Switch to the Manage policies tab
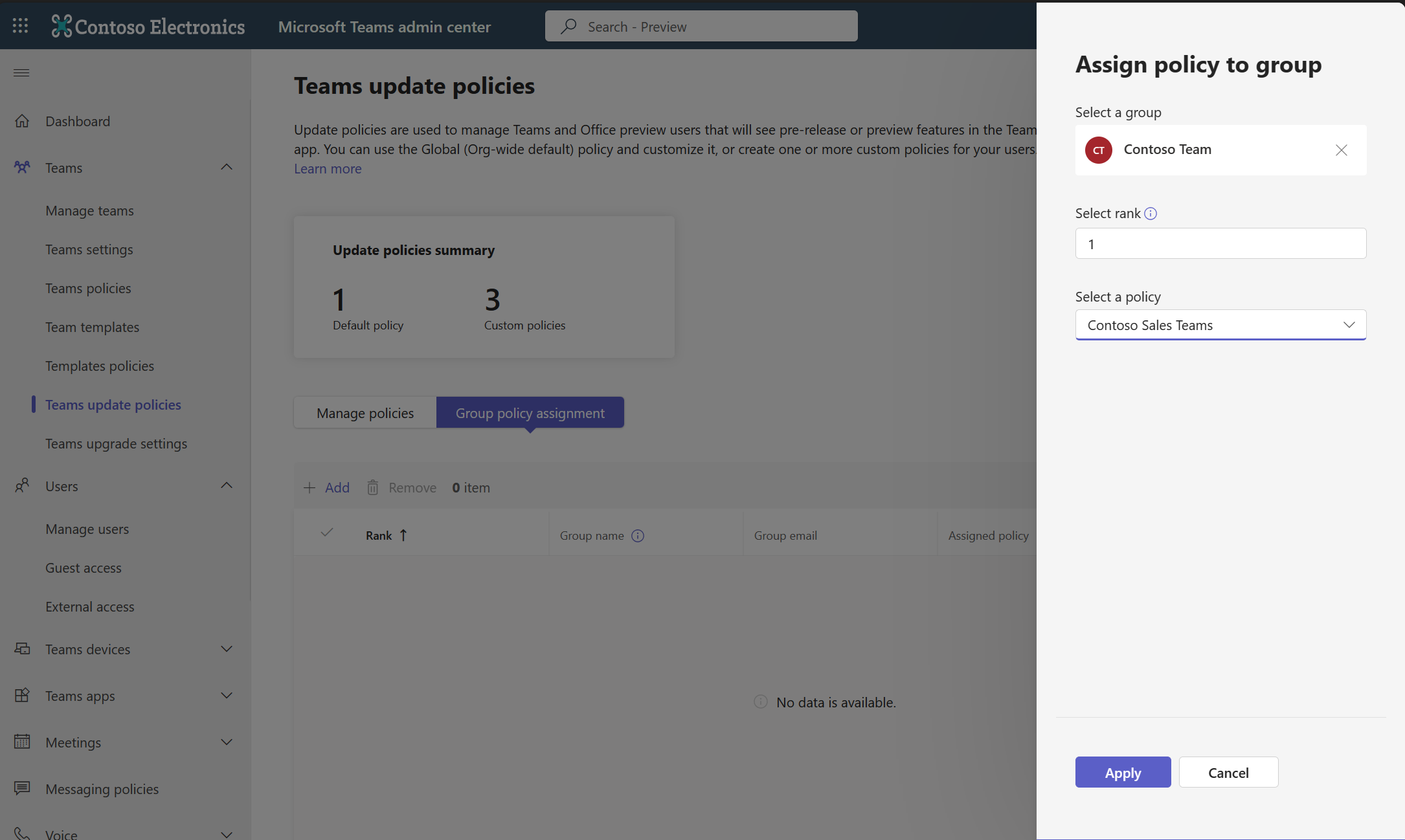1405x840 pixels. 365,411
